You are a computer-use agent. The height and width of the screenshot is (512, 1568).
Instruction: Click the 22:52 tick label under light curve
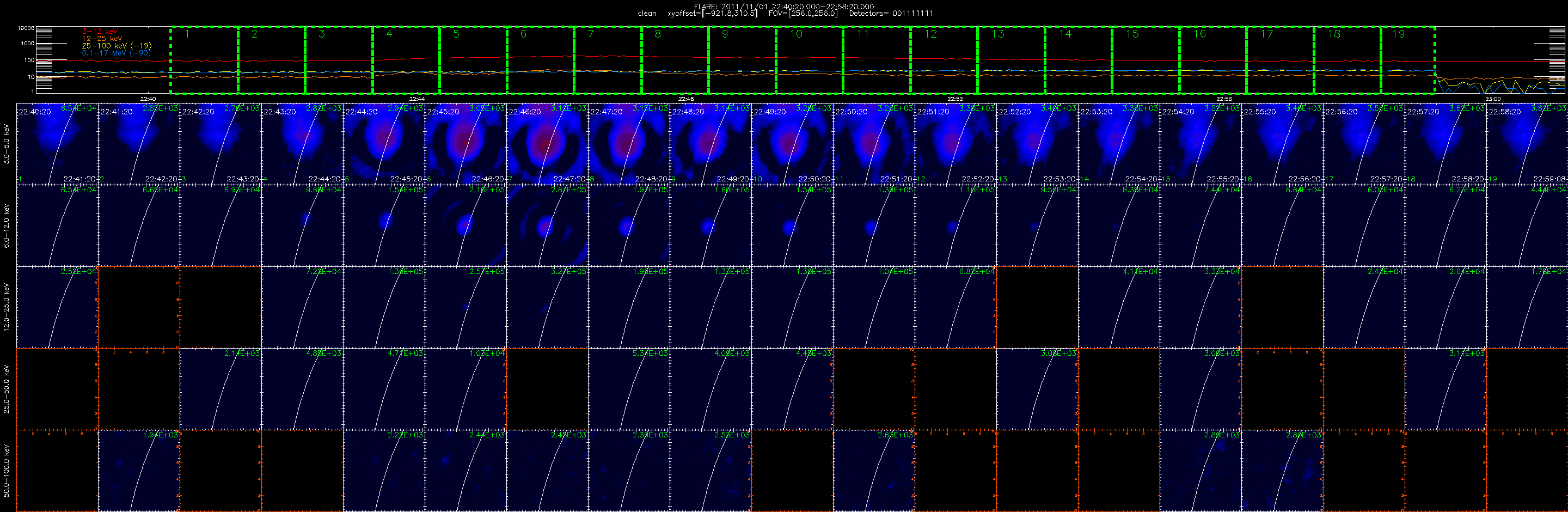point(955,99)
